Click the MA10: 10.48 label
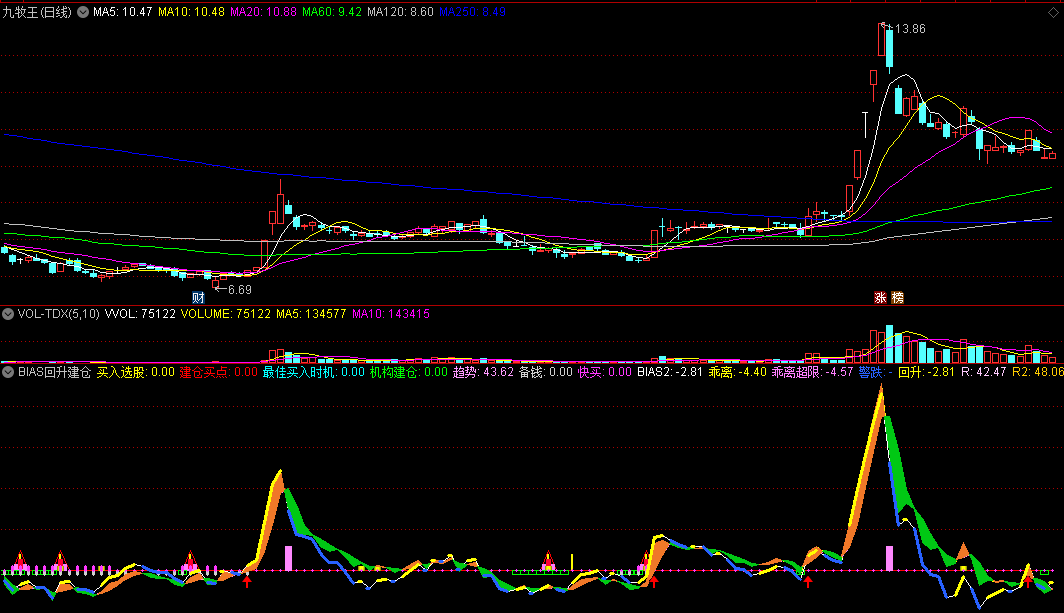 (191, 12)
